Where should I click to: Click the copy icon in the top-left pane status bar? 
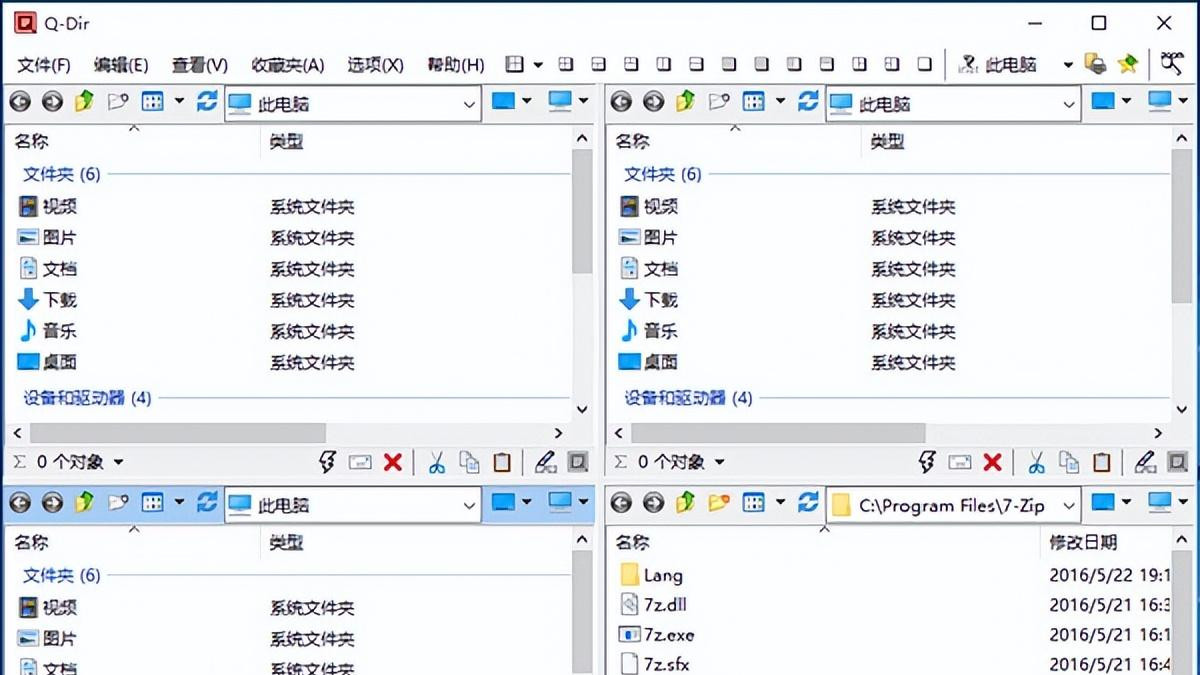pyautogui.click(x=469, y=462)
